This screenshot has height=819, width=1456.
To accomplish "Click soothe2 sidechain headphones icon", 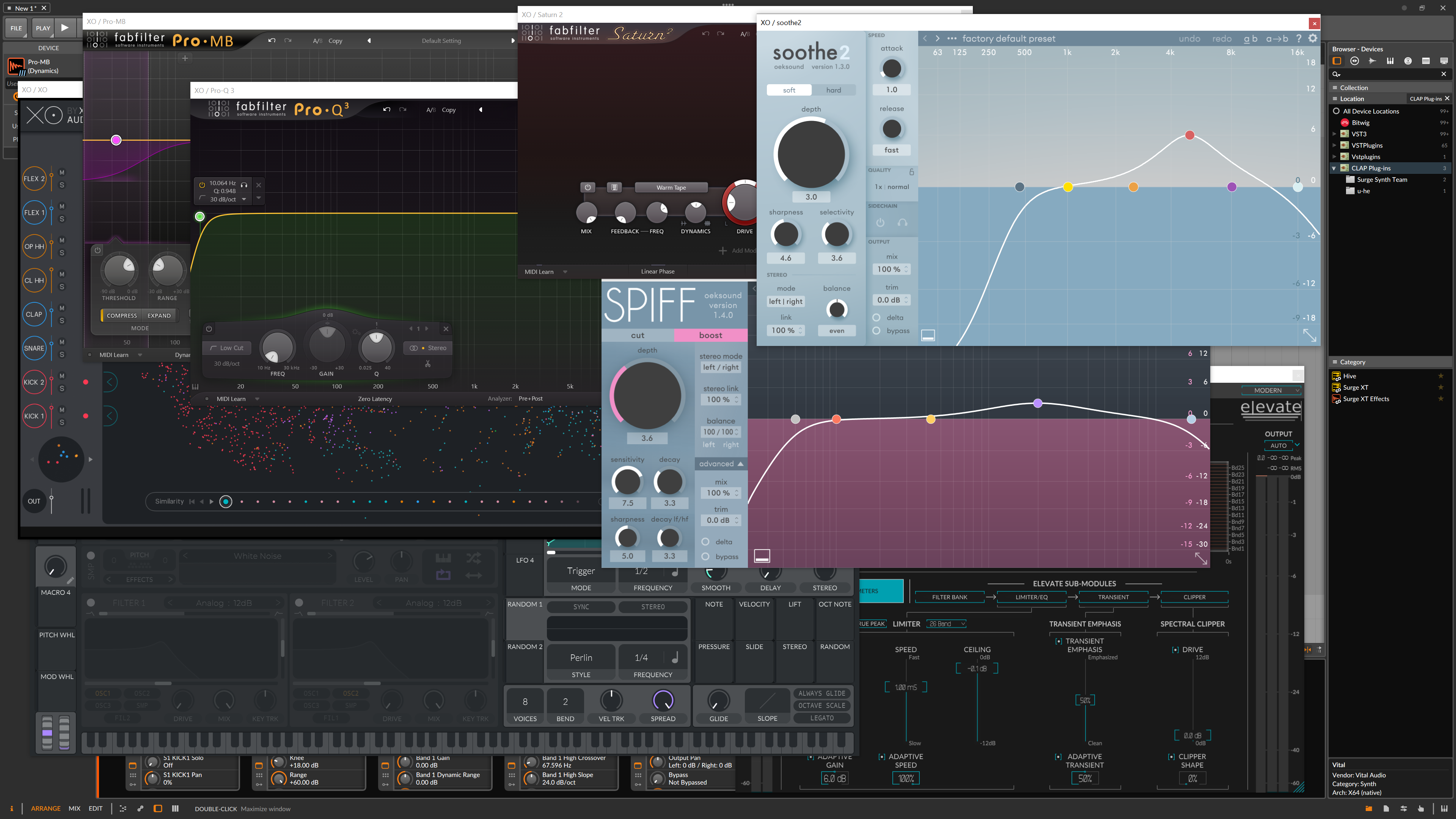I will tap(903, 223).
